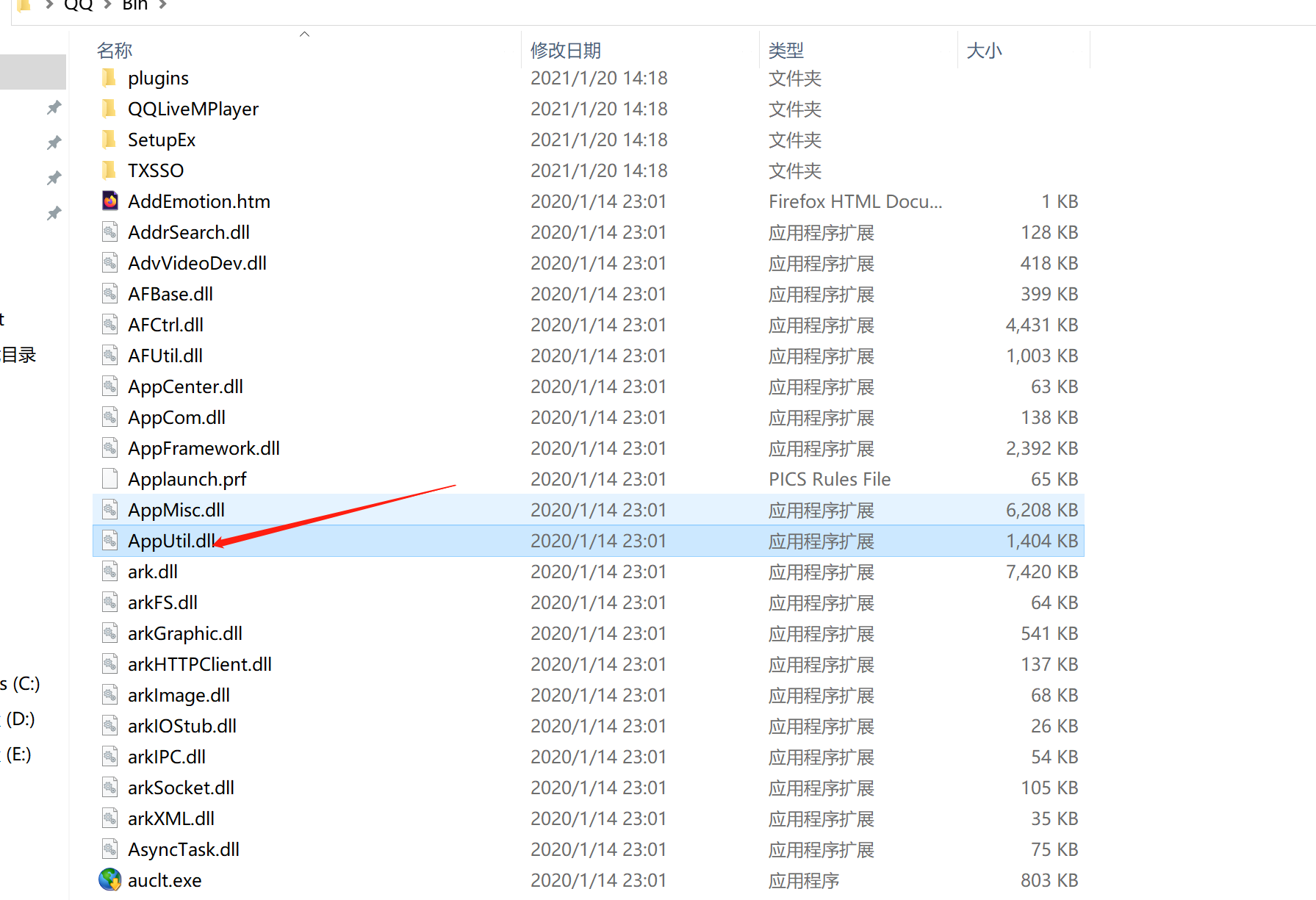Select the arkGraphic.dll file name
Image resolution: width=1316 pixels, height=900 pixels.
[185, 634]
